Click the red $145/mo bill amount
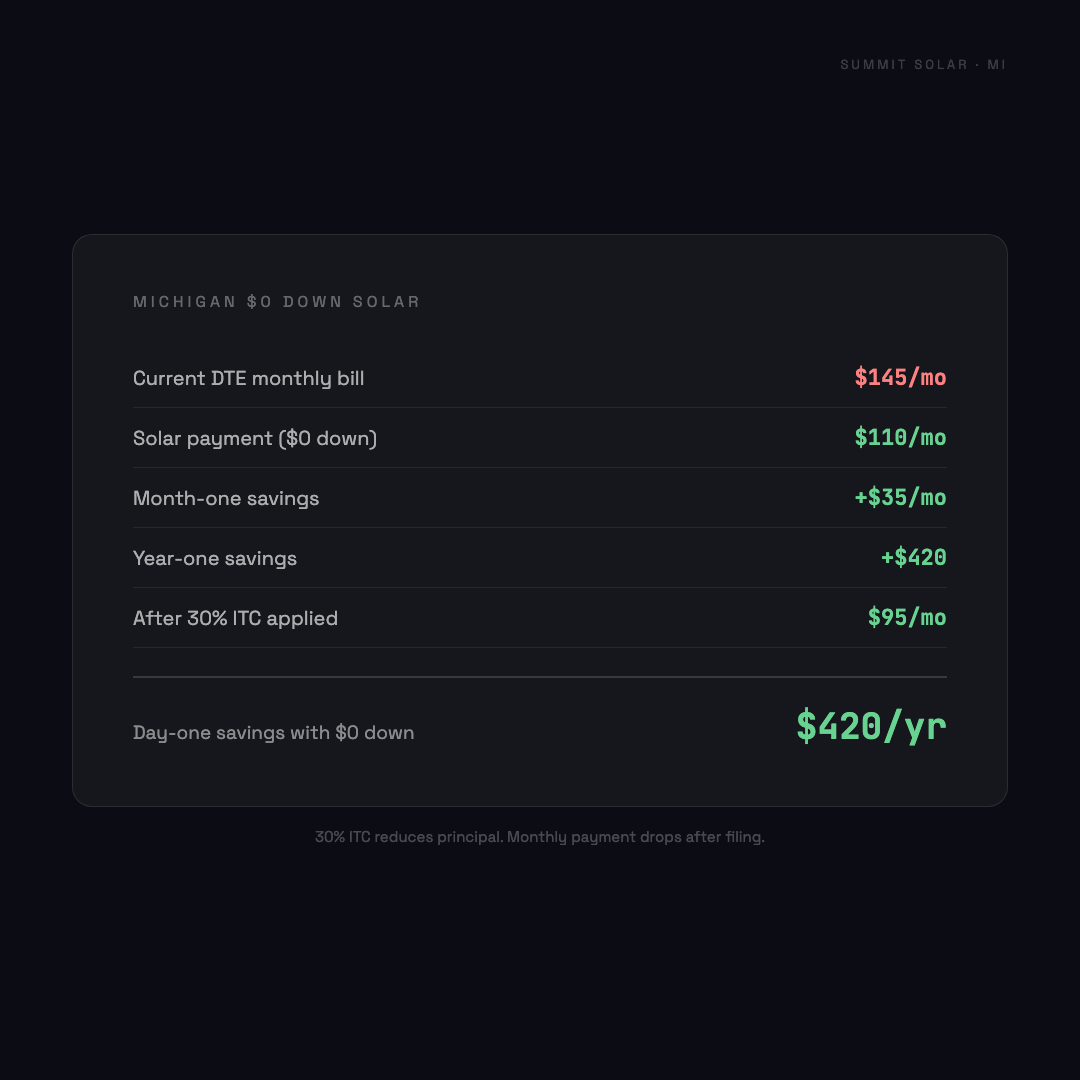 tap(900, 377)
